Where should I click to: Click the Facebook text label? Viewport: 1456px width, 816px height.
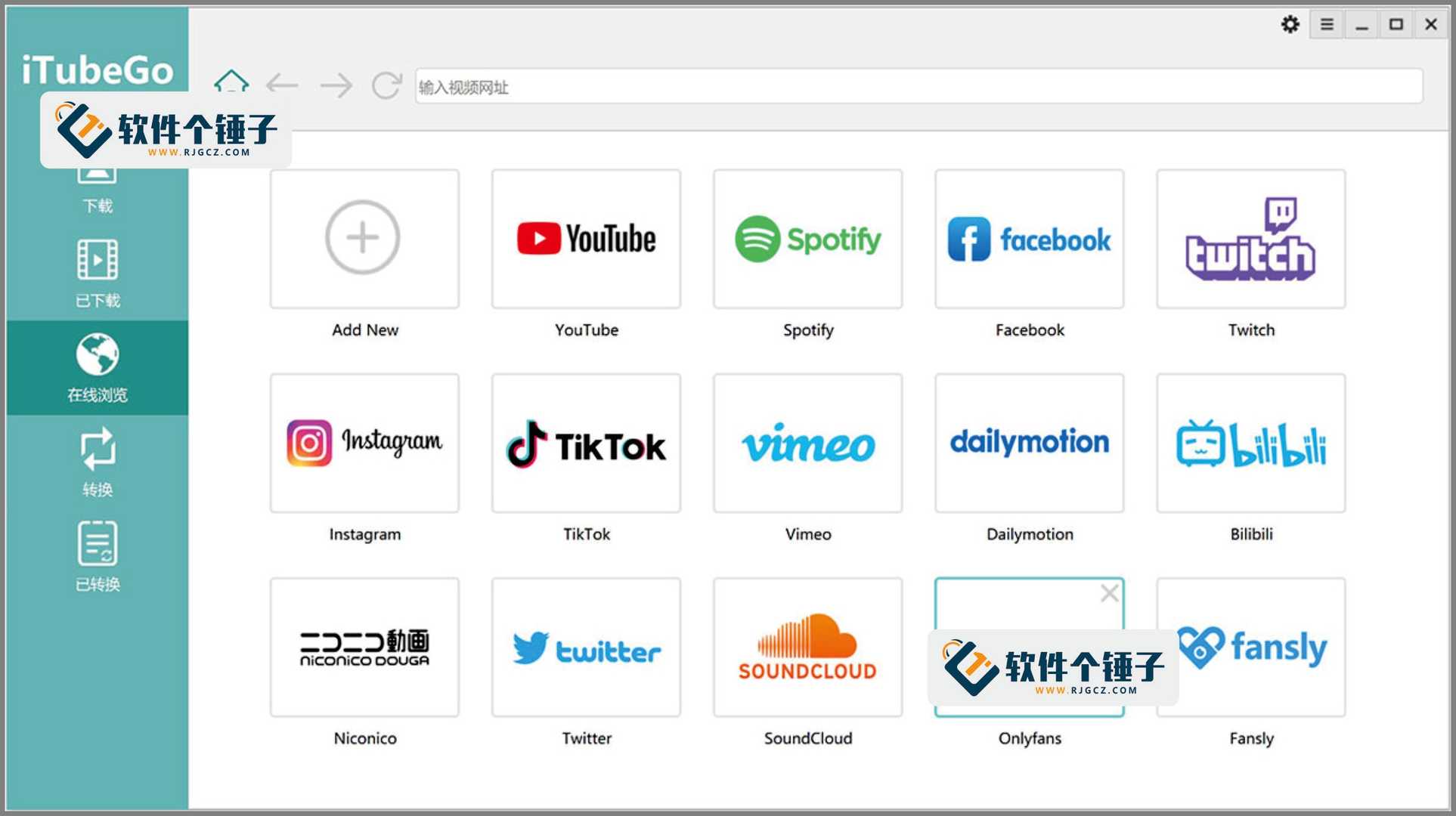[x=1030, y=330]
